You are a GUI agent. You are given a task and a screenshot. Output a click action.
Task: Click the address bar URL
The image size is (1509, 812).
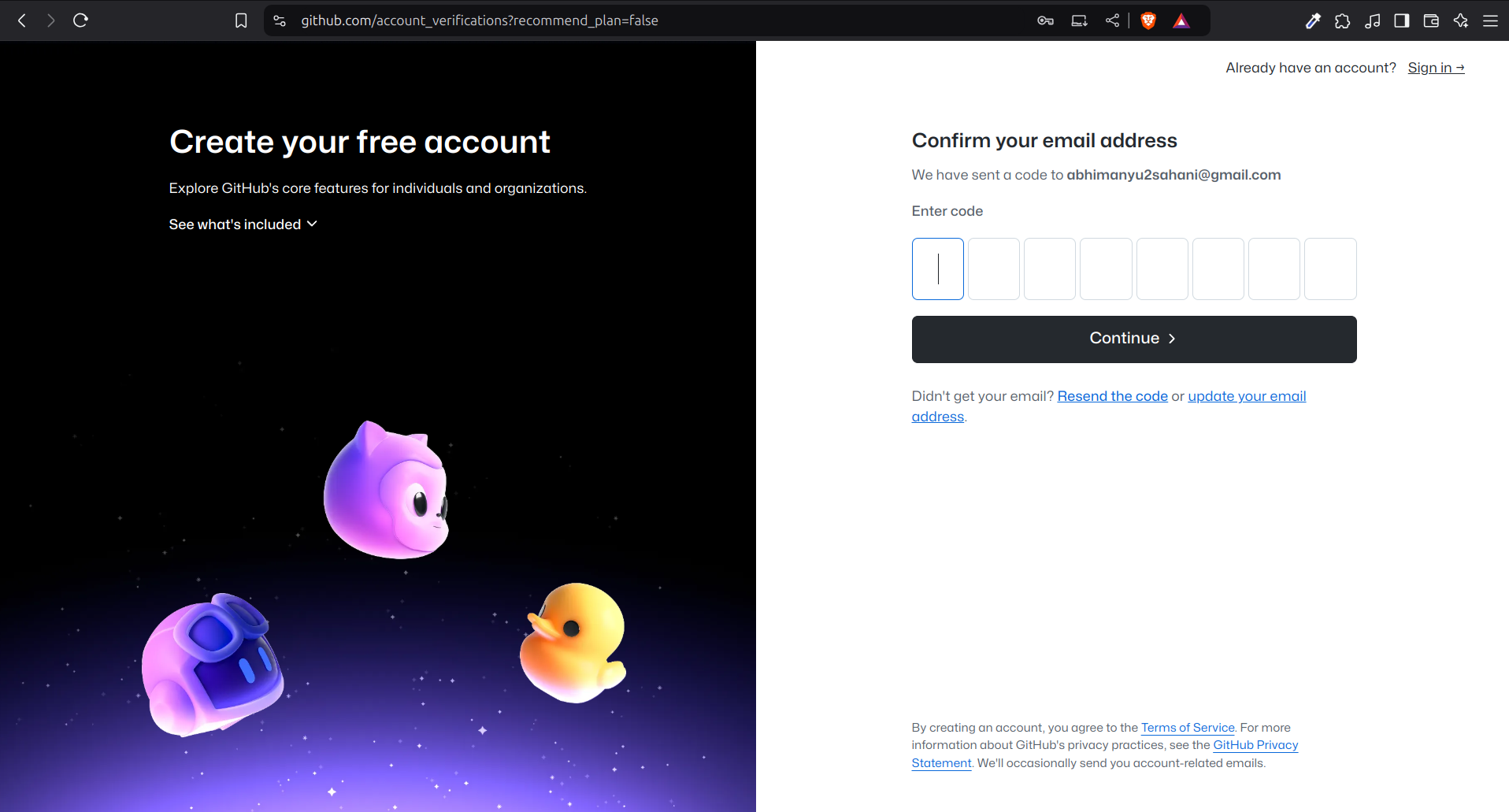[480, 20]
